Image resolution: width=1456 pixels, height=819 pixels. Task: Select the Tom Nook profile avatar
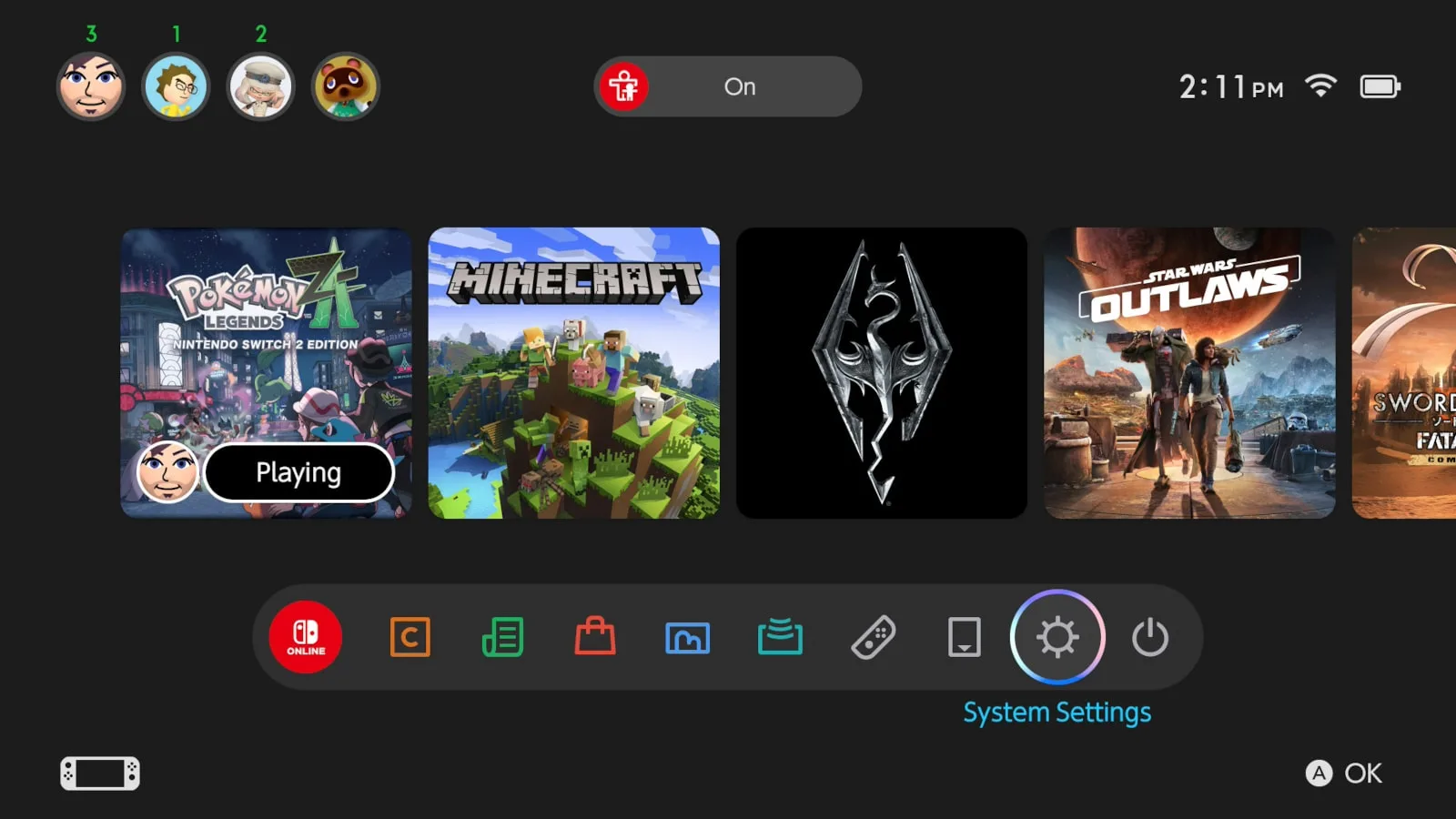(345, 86)
